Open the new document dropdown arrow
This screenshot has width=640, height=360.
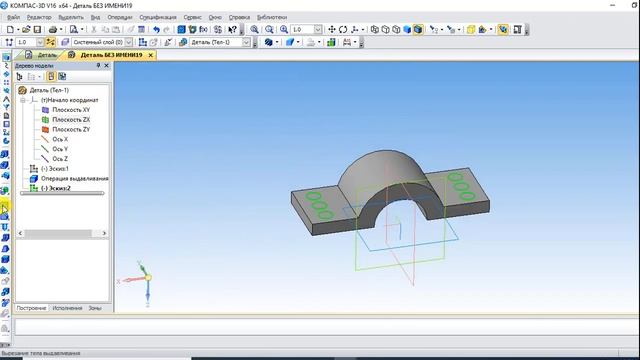[18, 29]
